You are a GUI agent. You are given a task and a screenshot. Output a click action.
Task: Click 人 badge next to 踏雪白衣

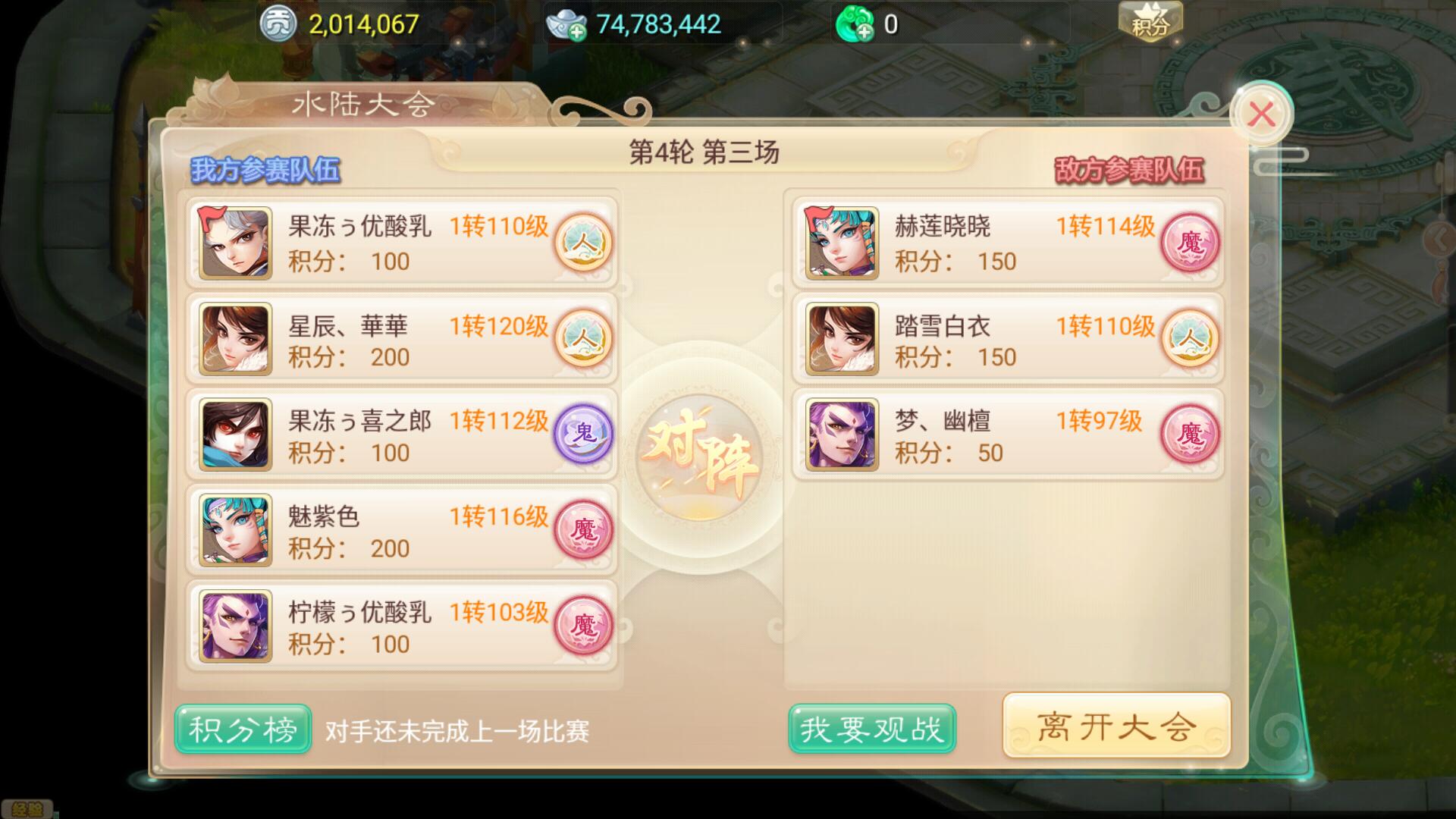coord(1190,338)
